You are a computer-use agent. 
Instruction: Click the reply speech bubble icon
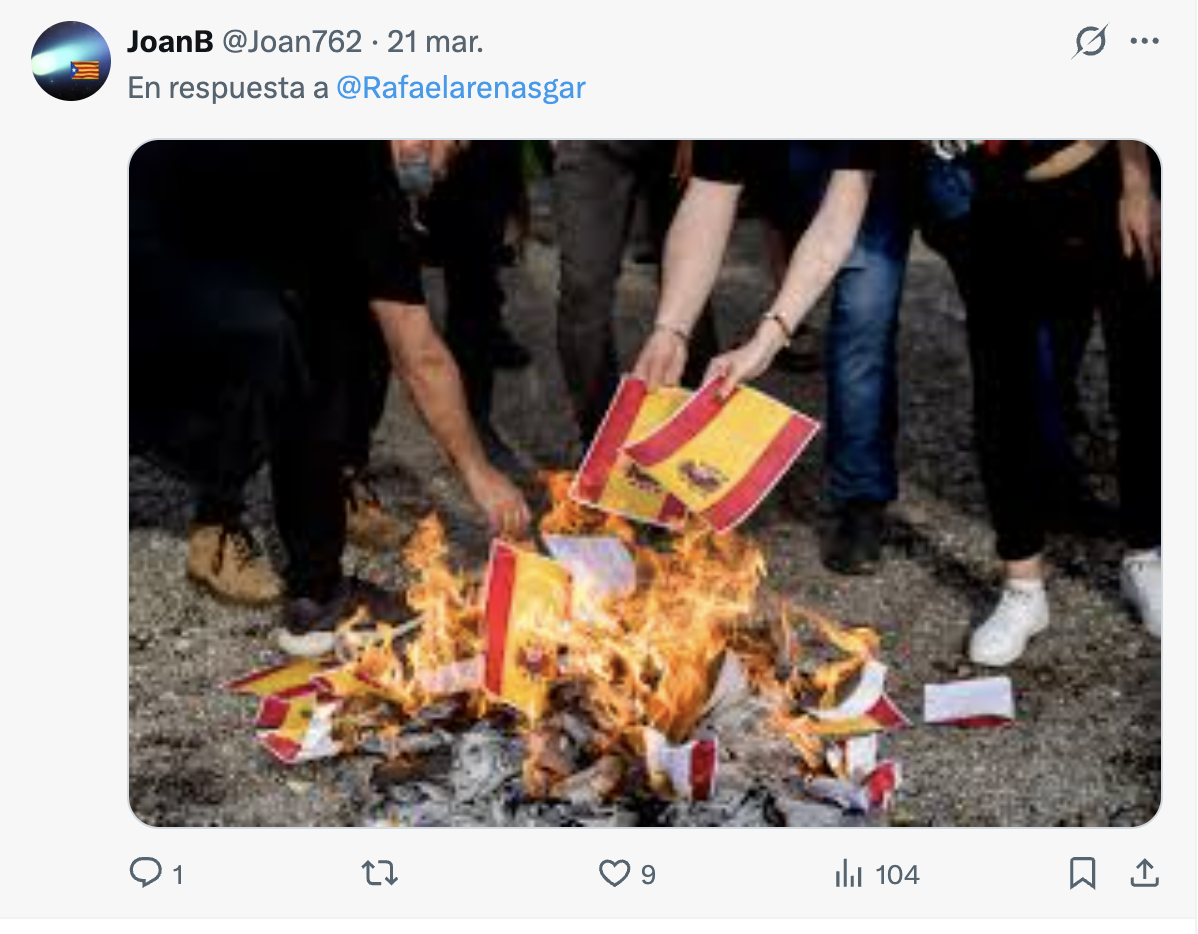145,872
